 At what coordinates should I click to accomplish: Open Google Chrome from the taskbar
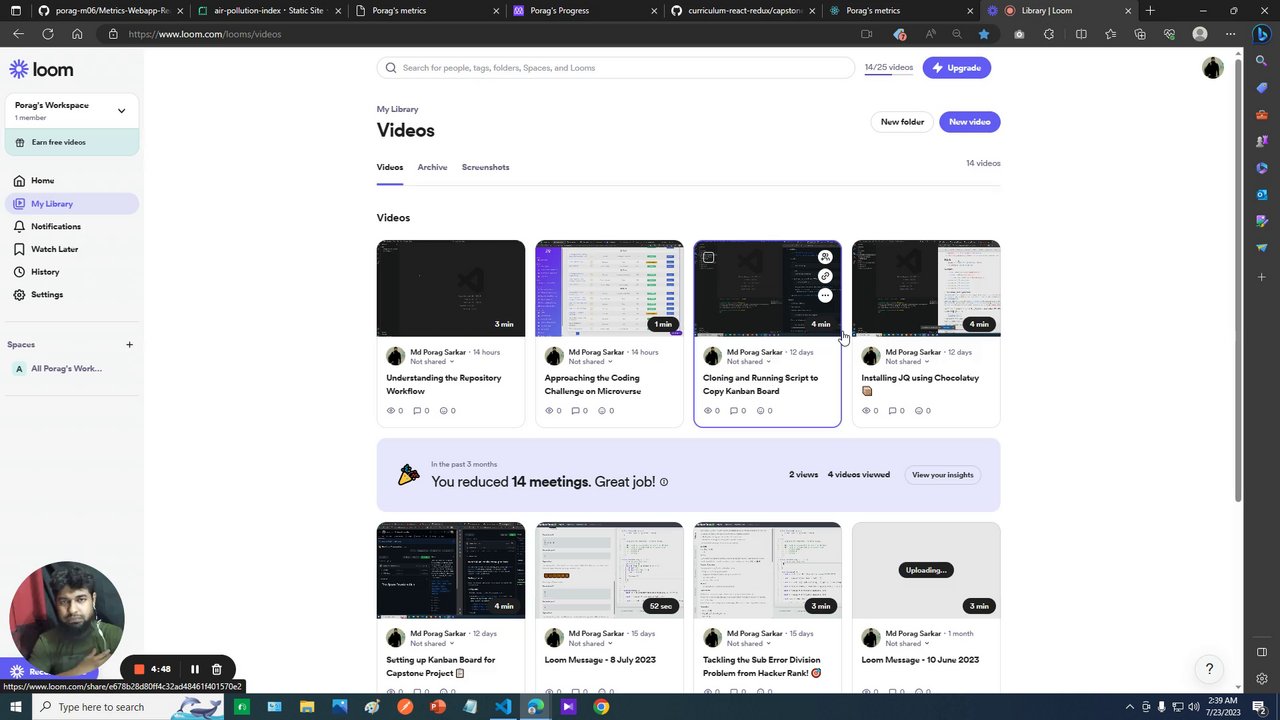[601, 707]
